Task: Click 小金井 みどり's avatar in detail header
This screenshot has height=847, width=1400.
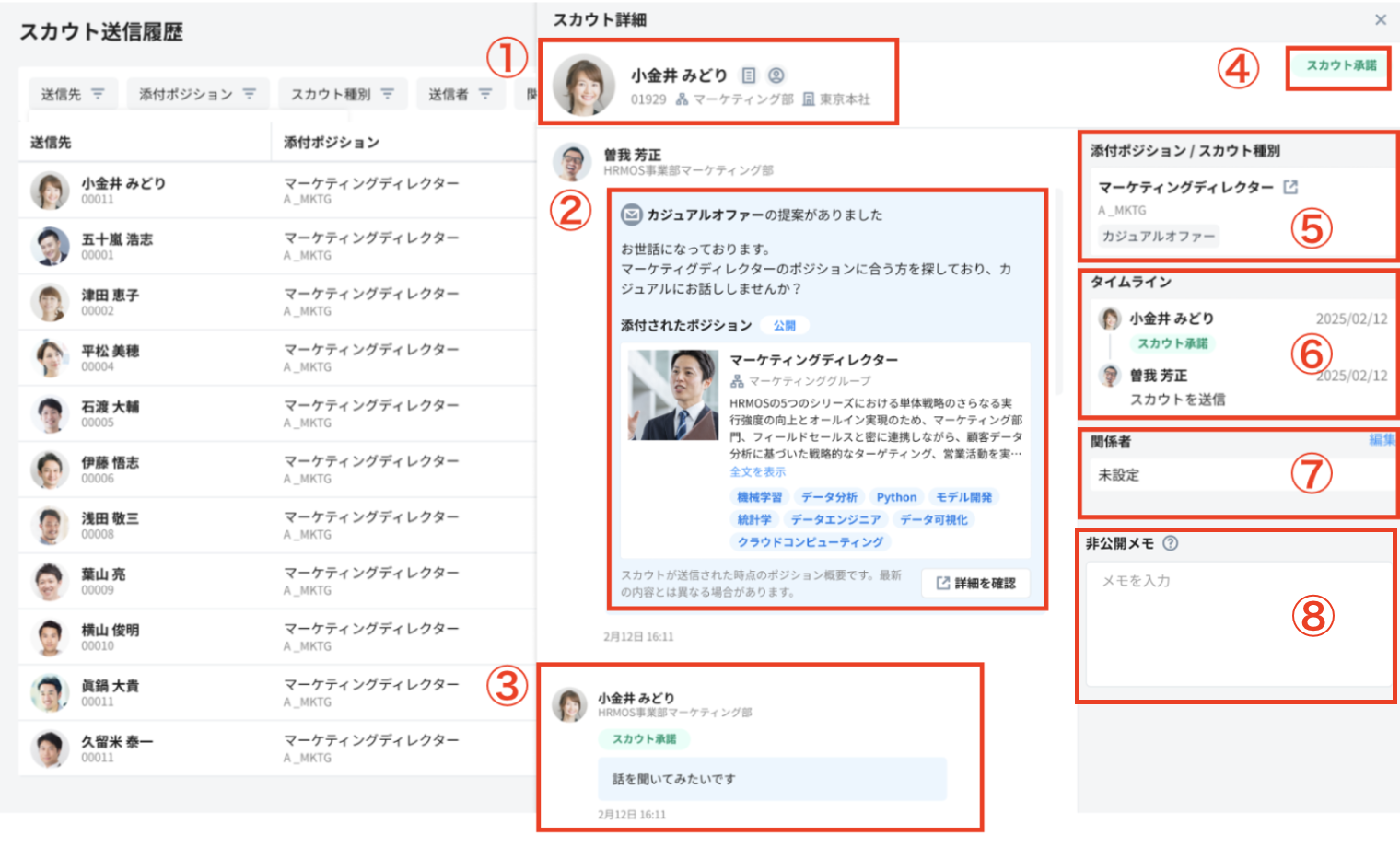Action: pyautogui.click(x=584, y=85)
